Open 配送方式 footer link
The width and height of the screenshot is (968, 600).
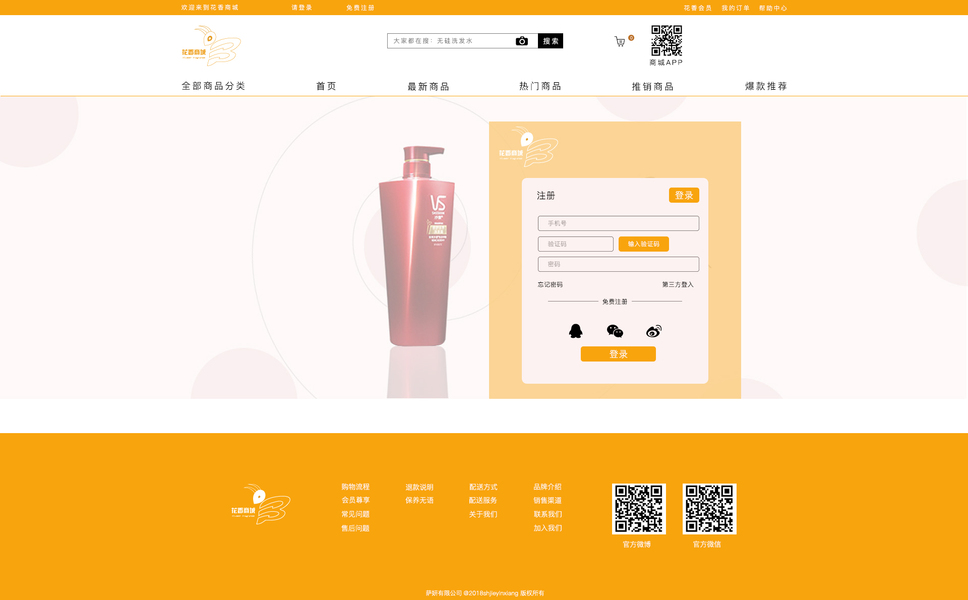[483, 487]
